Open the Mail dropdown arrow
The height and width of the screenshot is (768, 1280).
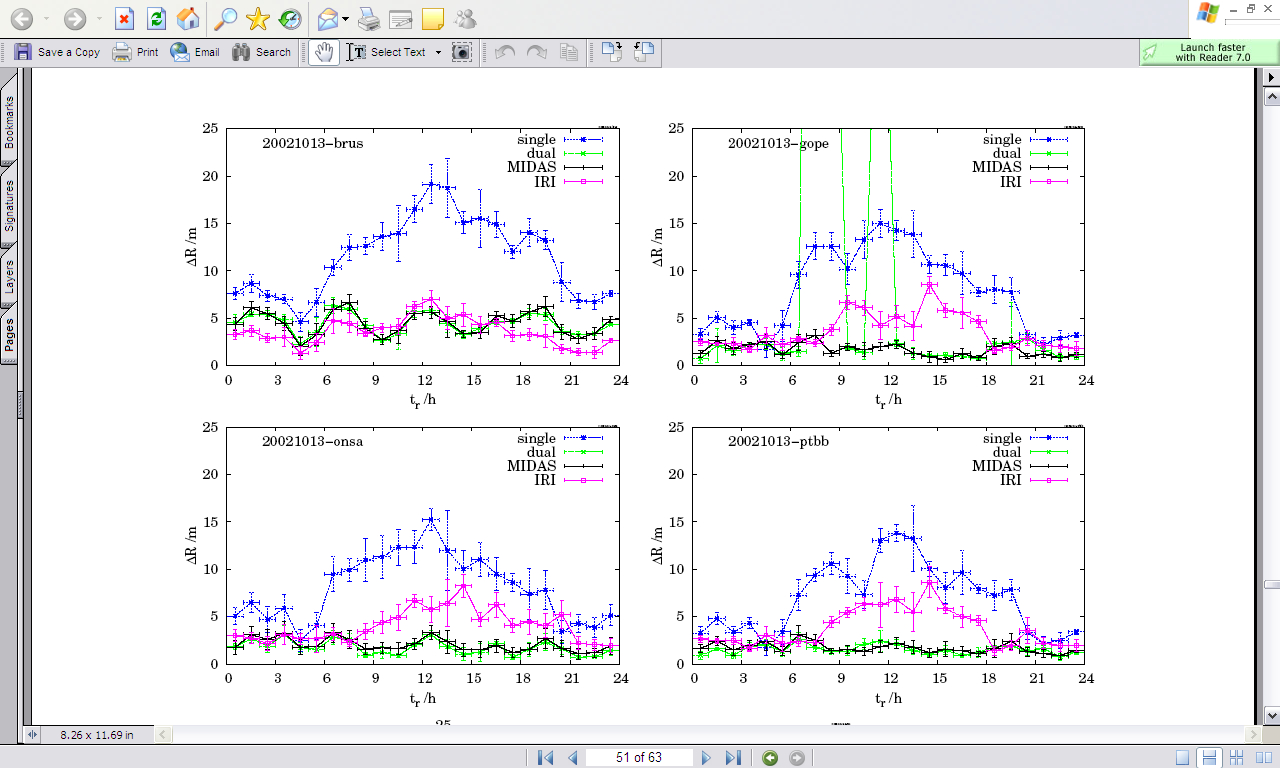click(x=345, y=19)
